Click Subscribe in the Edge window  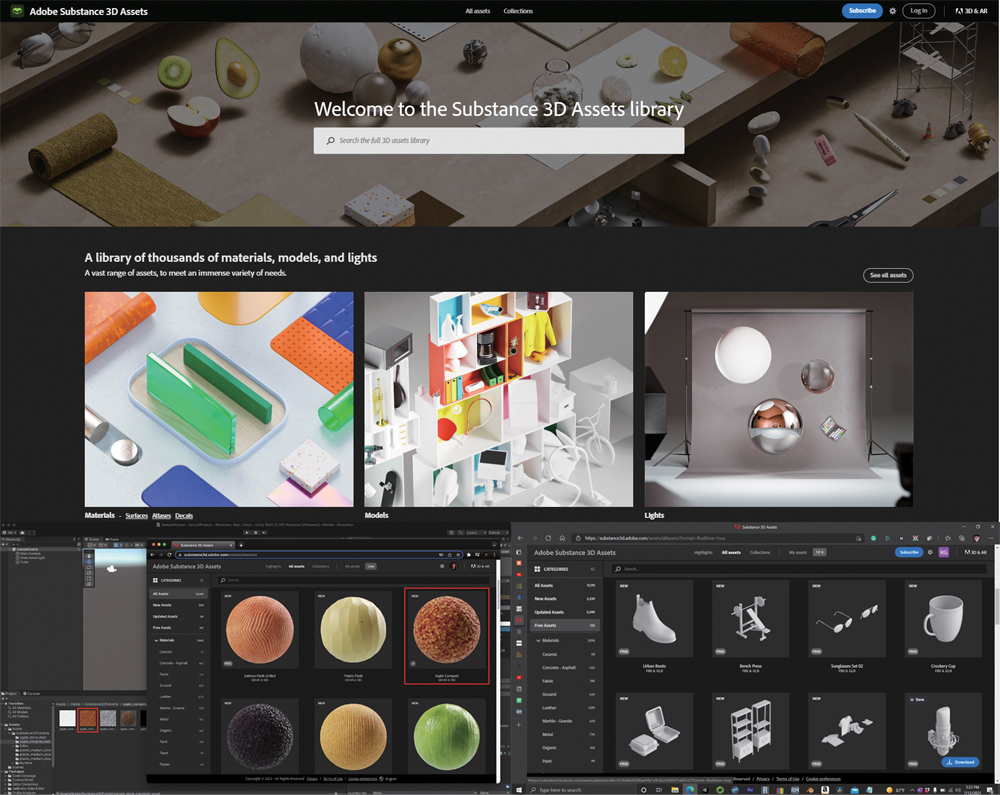(x=909, y=552)
